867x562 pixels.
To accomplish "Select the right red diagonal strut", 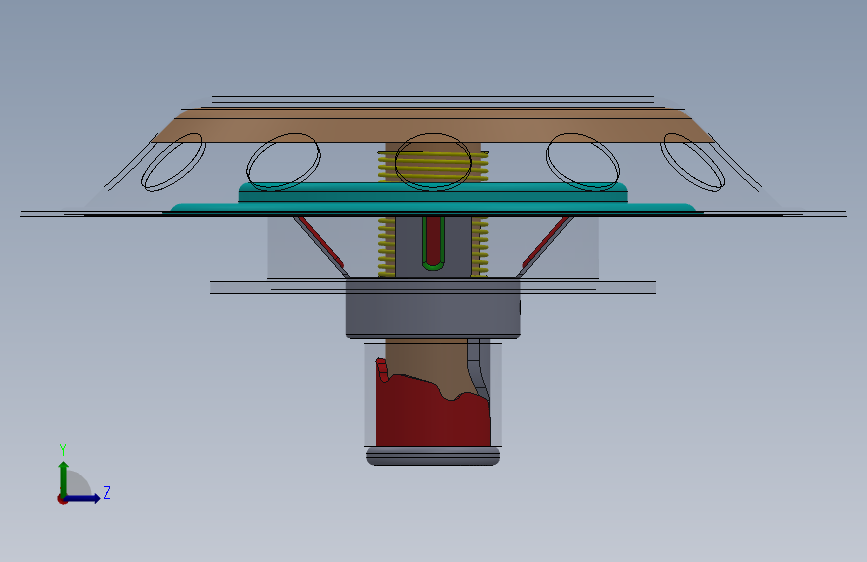I will [x=545, y=242].
